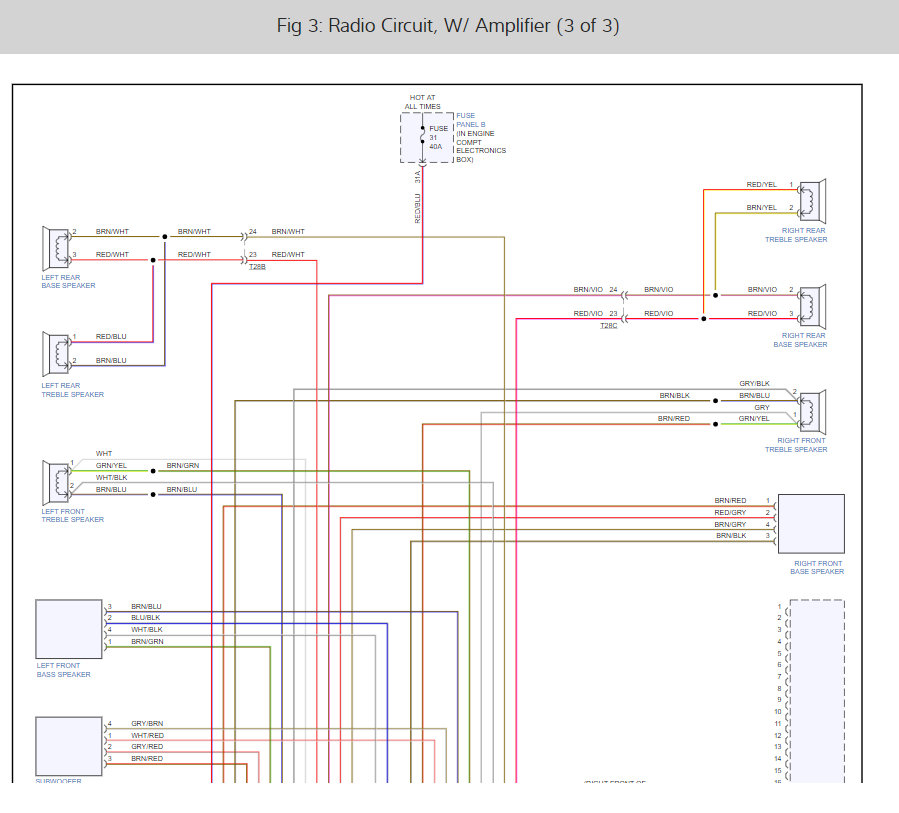Click the 'LEFT REAR BASE SPEAKER' caption
Image resolution: width=899 pixels, height=813 pixels.
pyautogui.click(x=68, y=282)
